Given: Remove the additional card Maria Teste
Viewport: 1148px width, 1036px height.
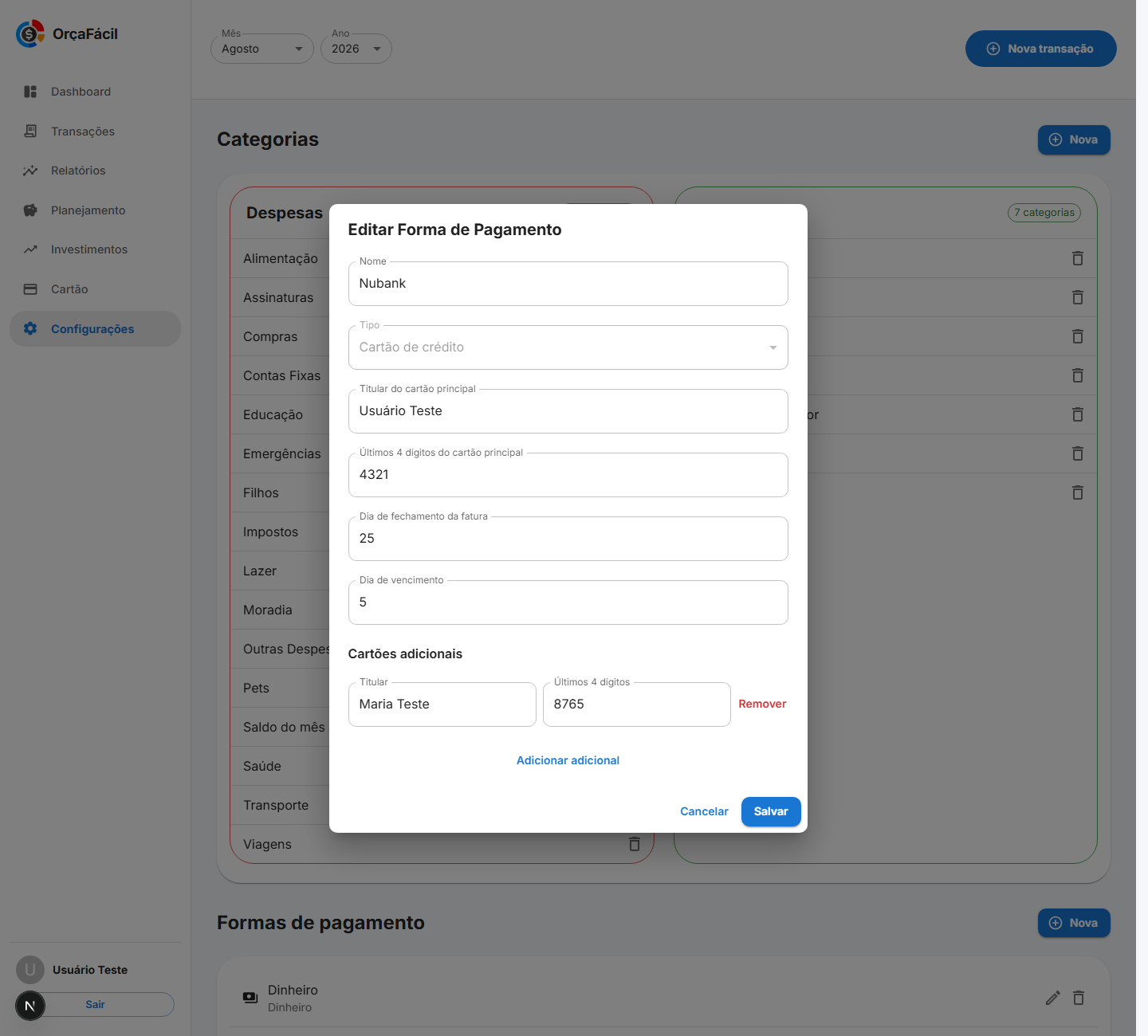Looking at the screenshot, I should tap(762, 704).
